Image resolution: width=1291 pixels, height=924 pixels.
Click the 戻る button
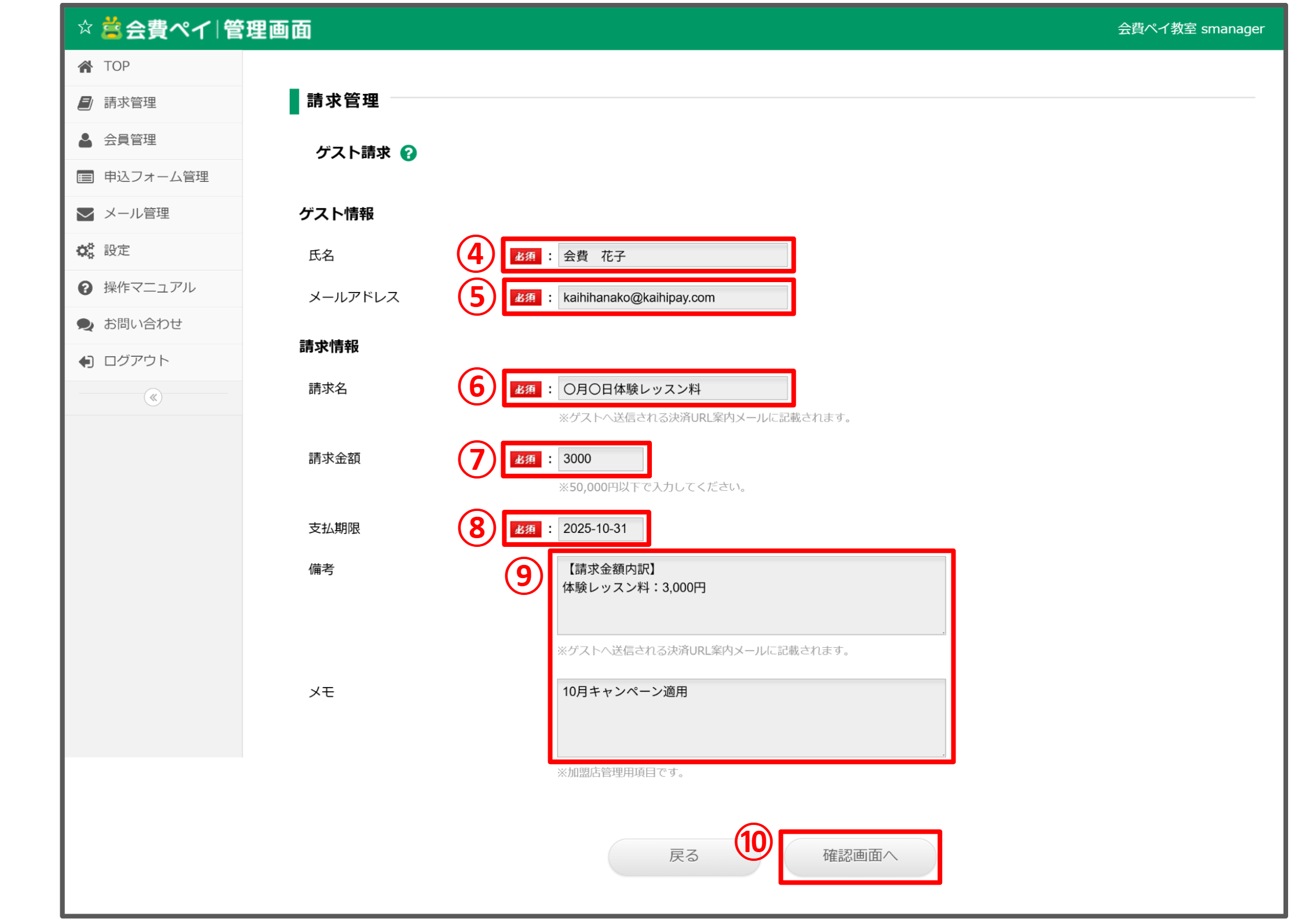coord(684,856)
